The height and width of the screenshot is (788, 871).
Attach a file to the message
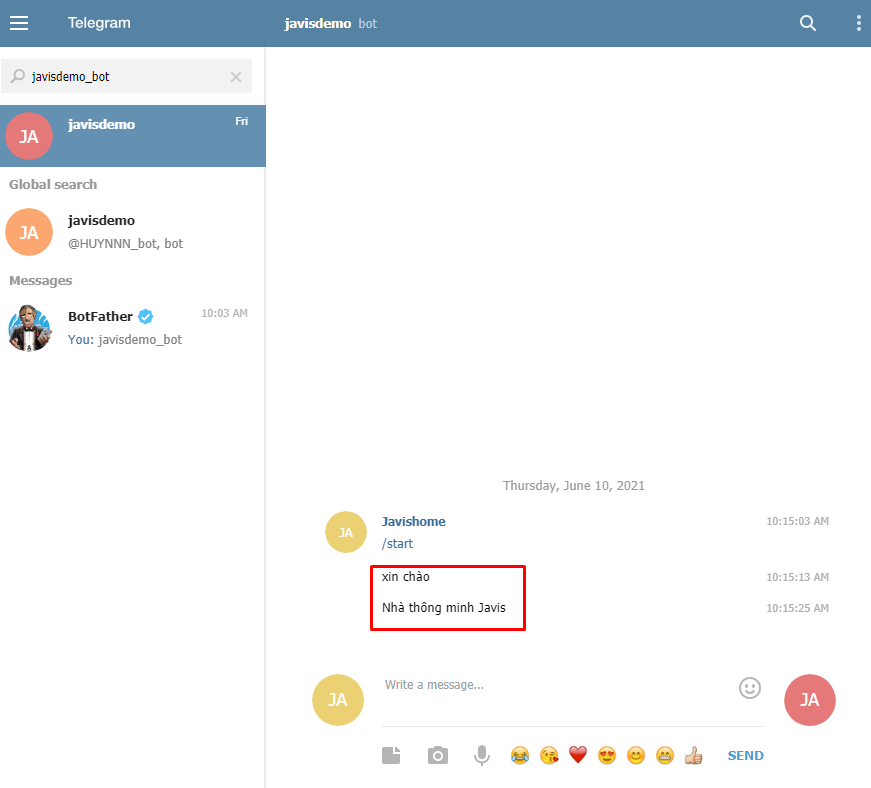(x=391, y=755)
